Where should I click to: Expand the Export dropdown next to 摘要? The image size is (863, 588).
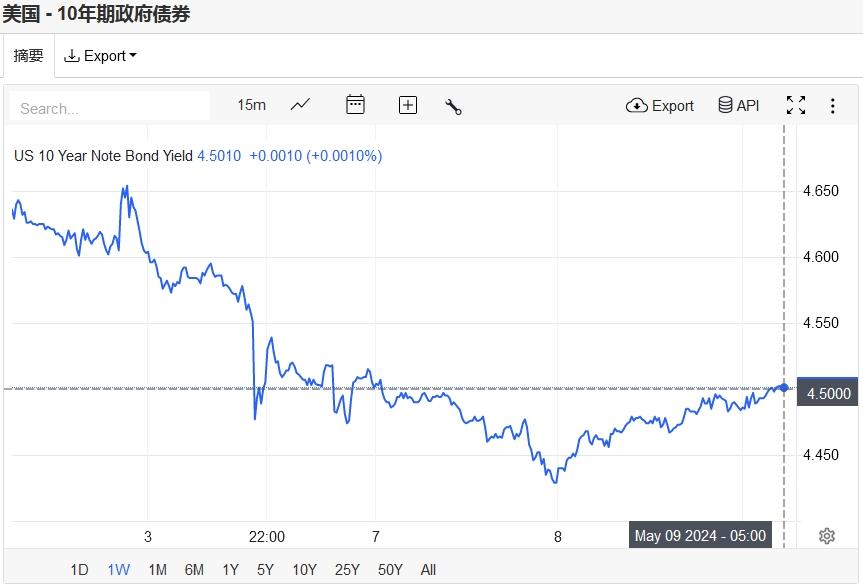coord(100,56)
